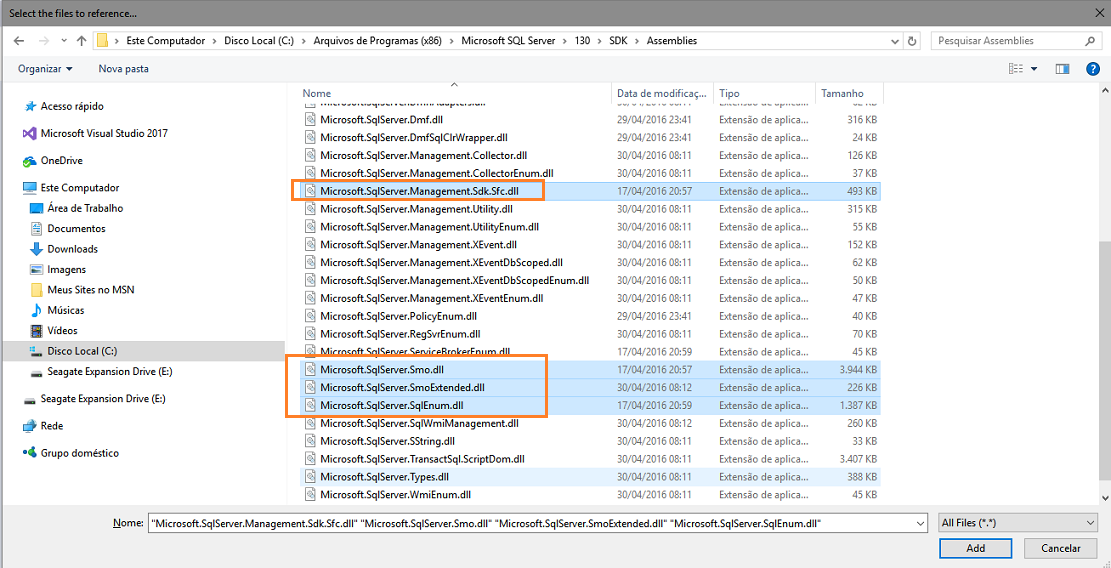Open the All Files (*.*) filter dropdown
This screenshot has height=568, width=1111.
(x=1017, y=523)
